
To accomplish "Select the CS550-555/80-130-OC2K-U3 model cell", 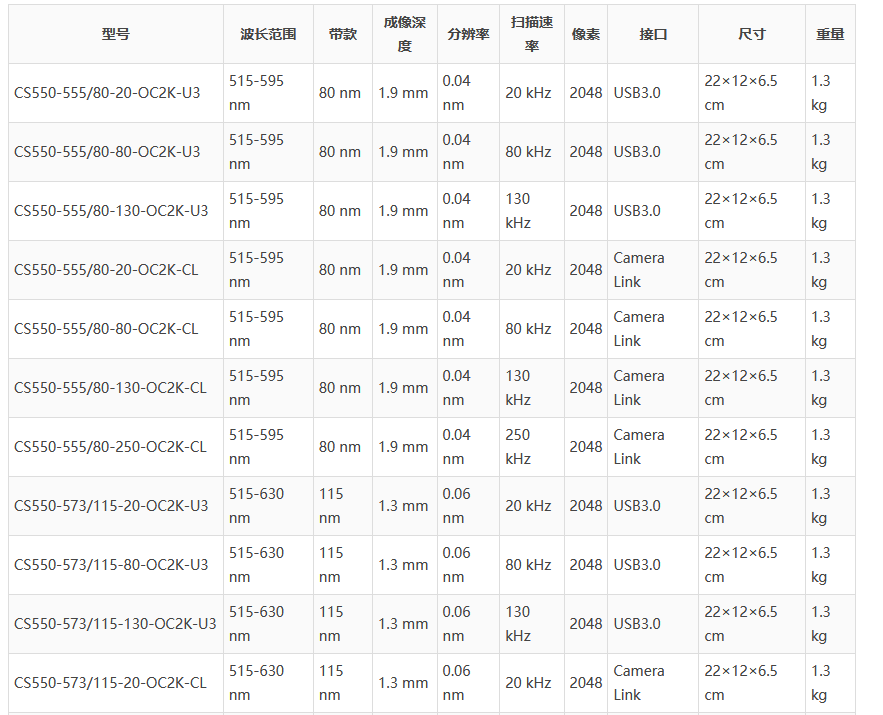I will tap(111, 211).
